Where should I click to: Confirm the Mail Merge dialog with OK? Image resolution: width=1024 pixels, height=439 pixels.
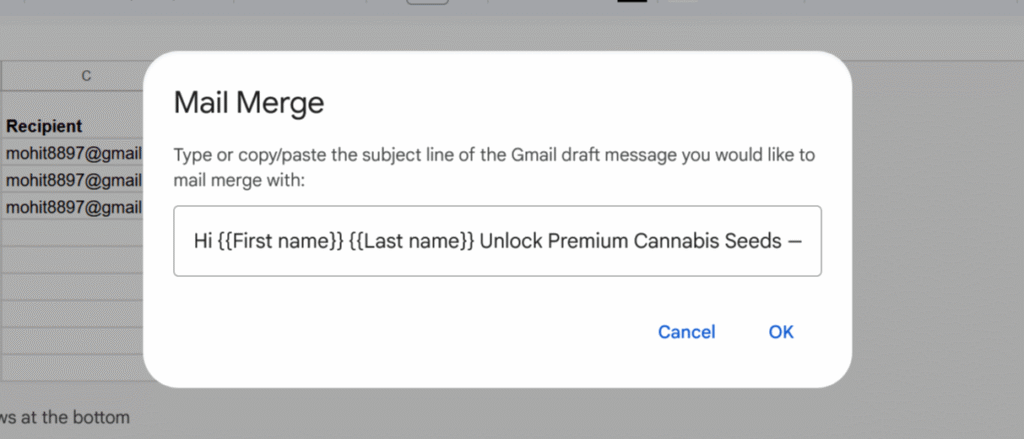[781, 332]
